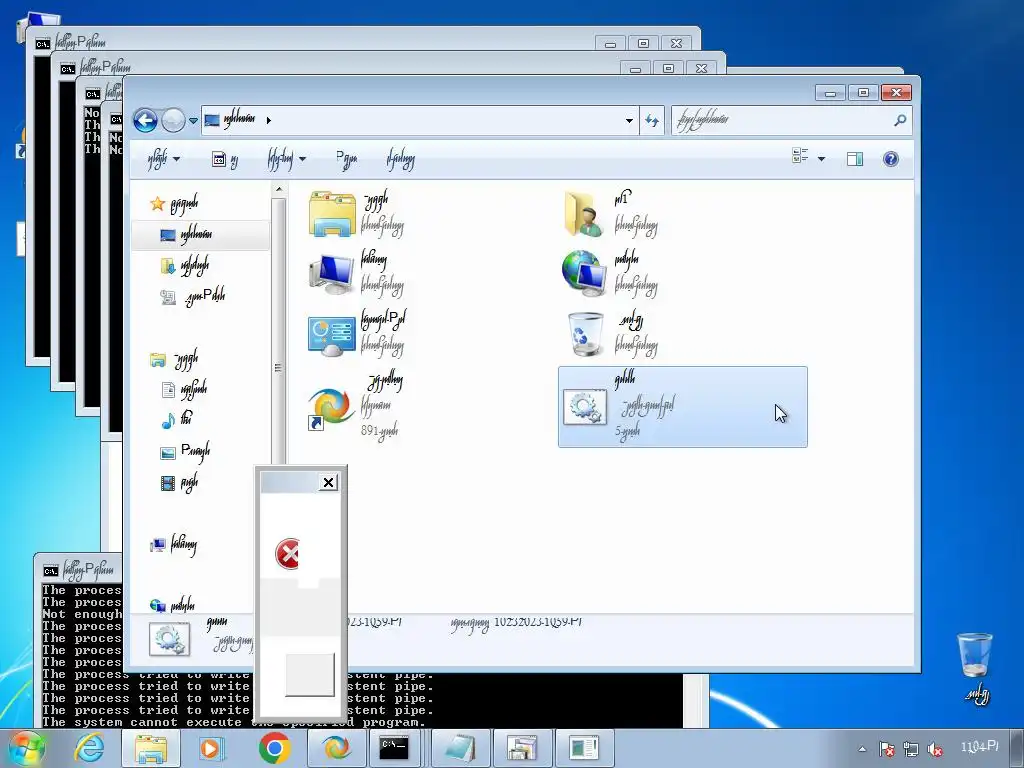
Task: Click the Forward arrow in Explorer
Action: [x=173, y=120]
